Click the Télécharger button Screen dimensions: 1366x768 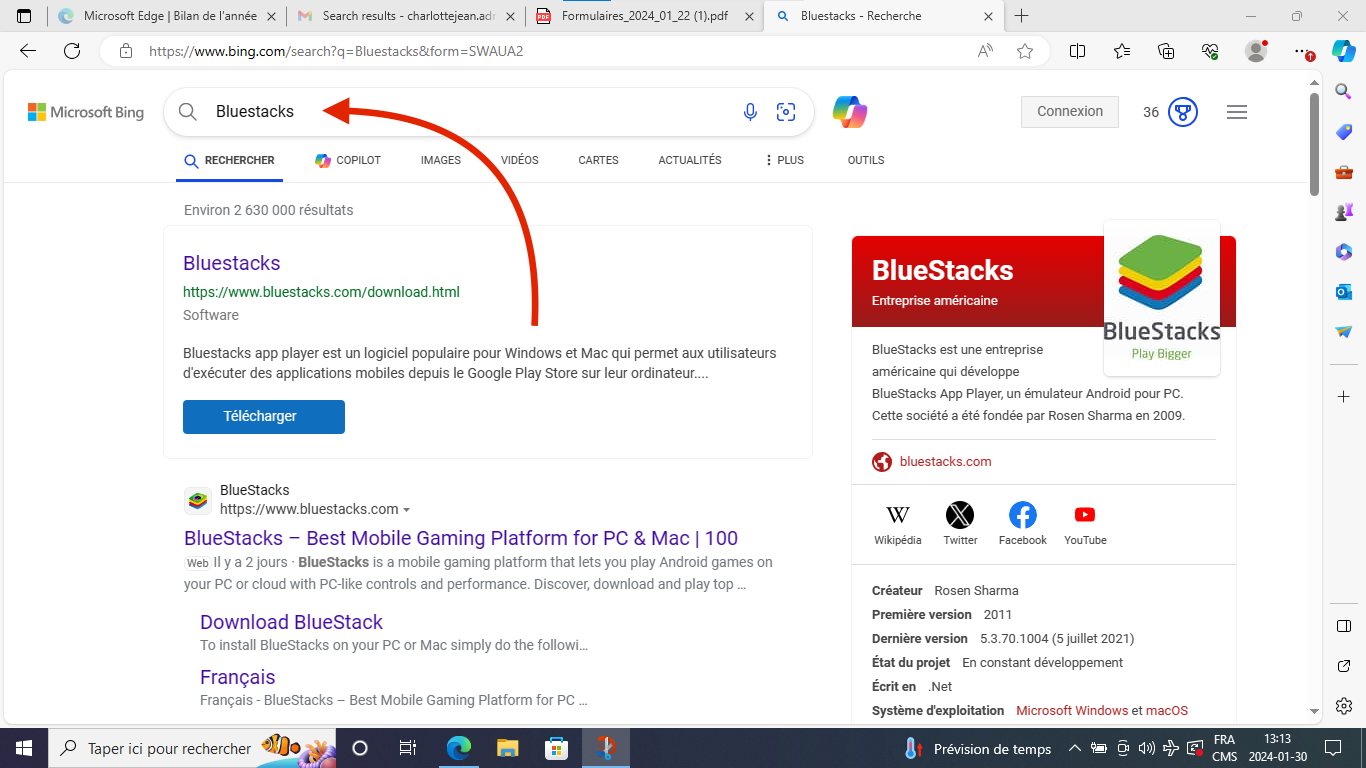[264, 417]
